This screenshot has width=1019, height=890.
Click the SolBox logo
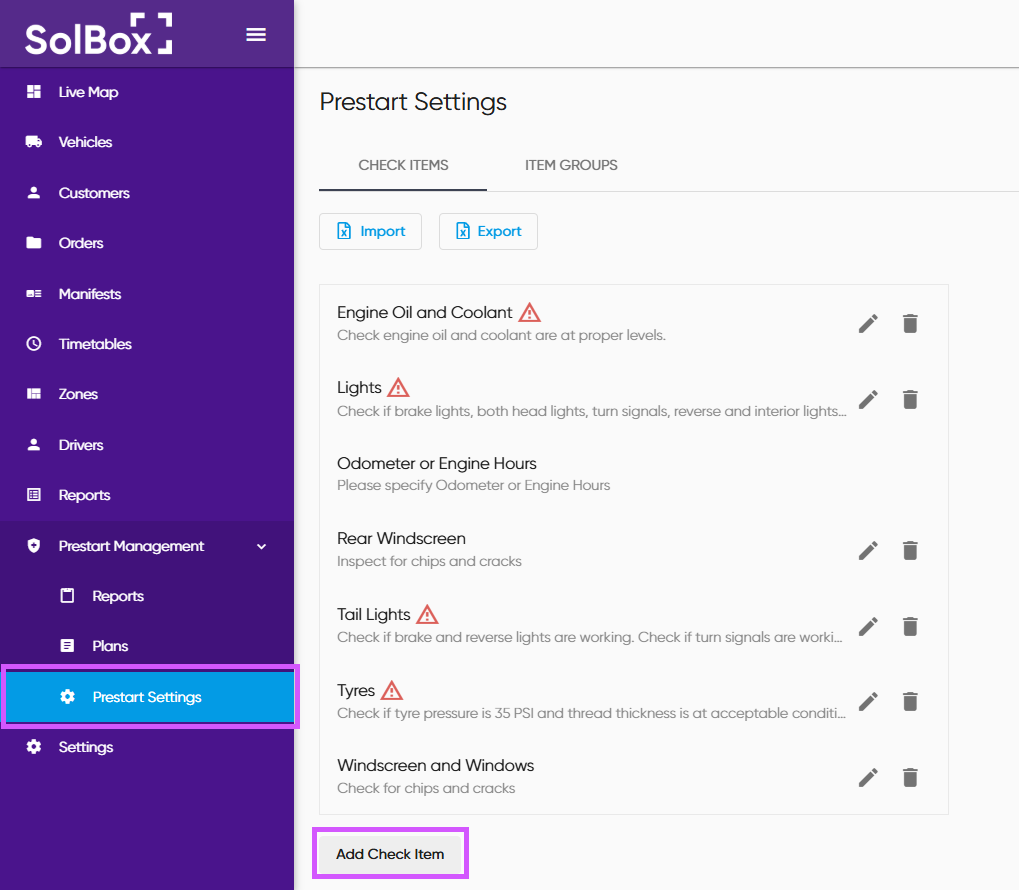(98, 35)
